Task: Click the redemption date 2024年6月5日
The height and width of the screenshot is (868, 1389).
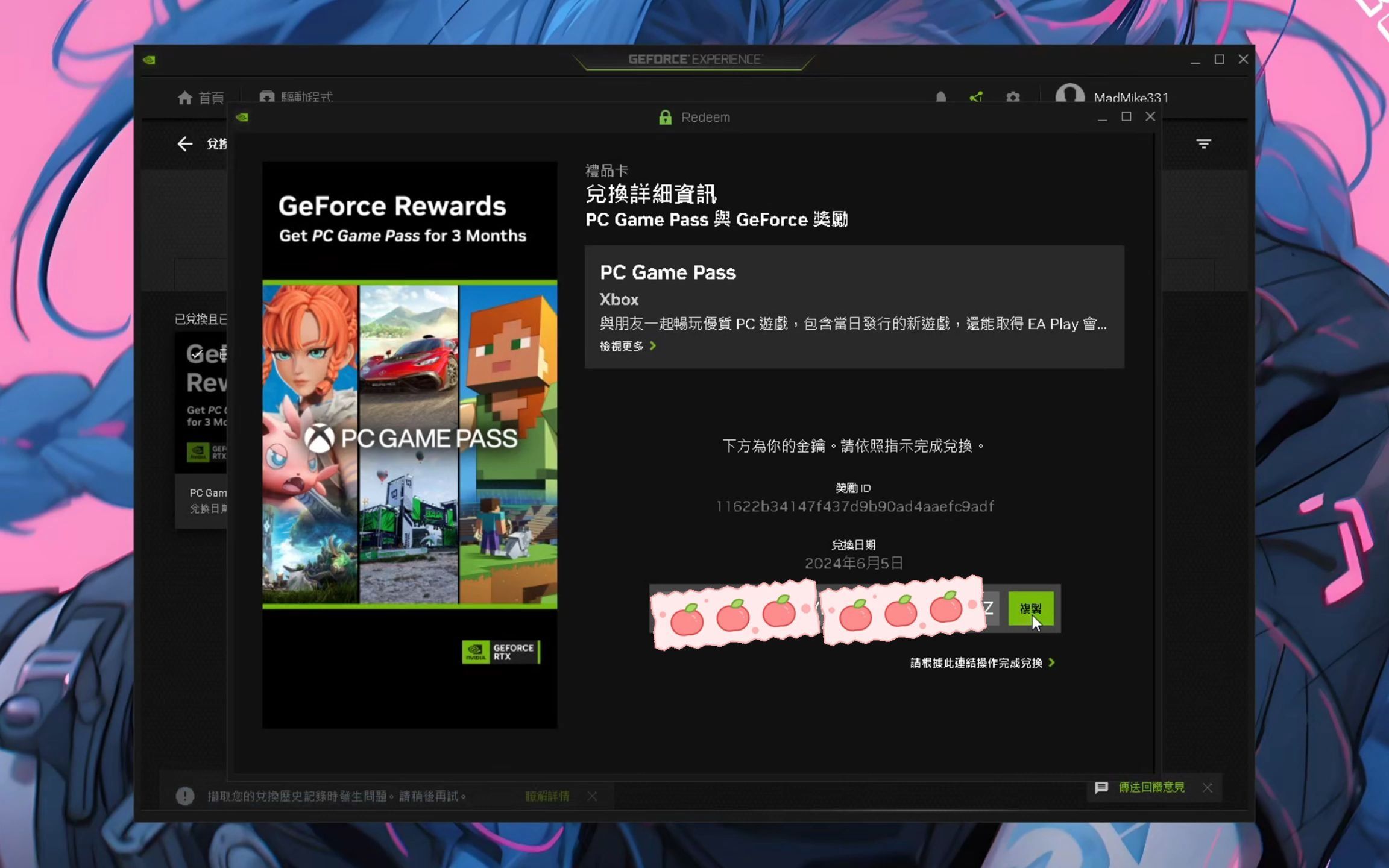Action: (854, 563)
